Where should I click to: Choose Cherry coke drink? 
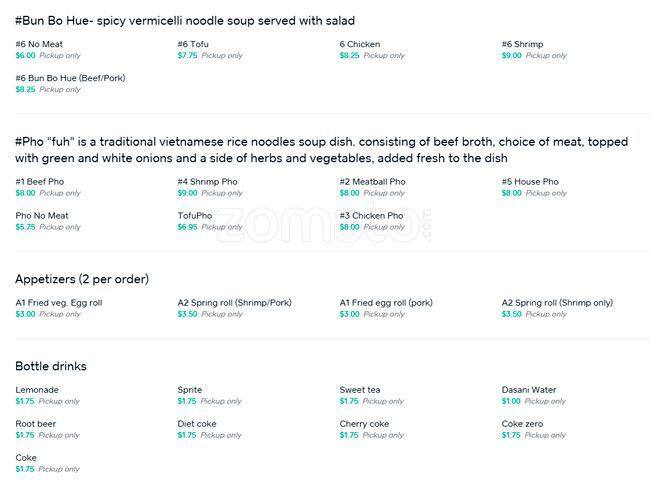[364, 424]
